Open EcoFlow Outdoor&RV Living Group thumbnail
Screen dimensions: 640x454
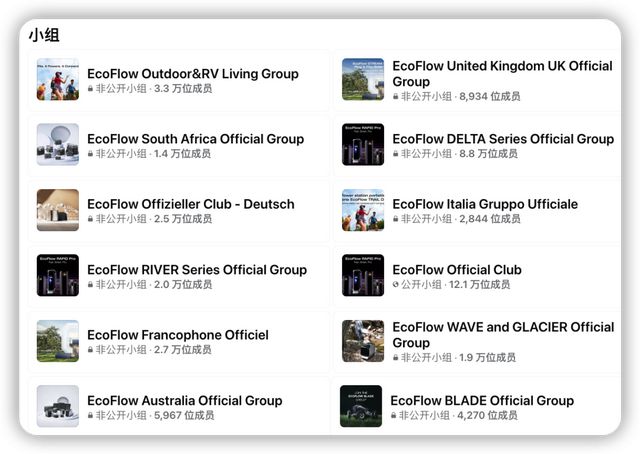58,80
